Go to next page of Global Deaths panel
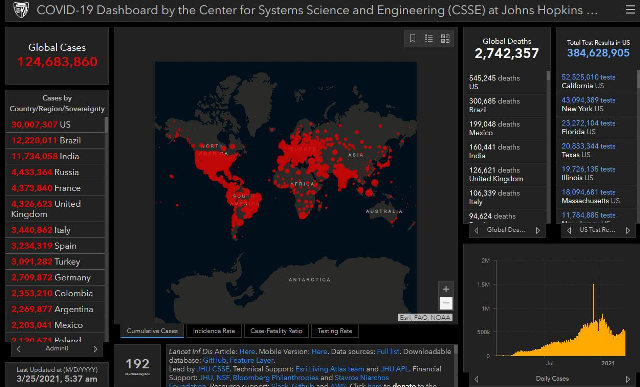Screen dimensions: 640x387 tap(538, 231)
